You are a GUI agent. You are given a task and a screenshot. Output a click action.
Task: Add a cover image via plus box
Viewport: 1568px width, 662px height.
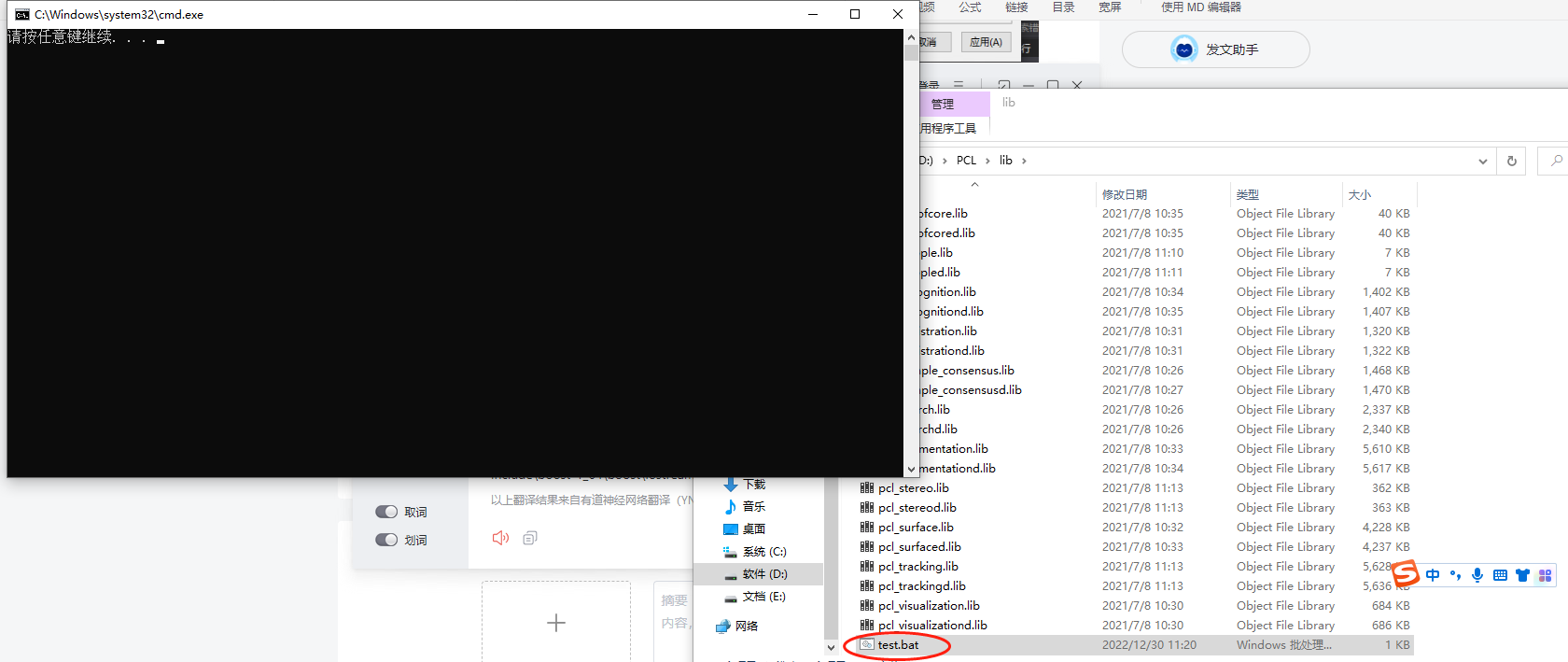coord(556,622)
